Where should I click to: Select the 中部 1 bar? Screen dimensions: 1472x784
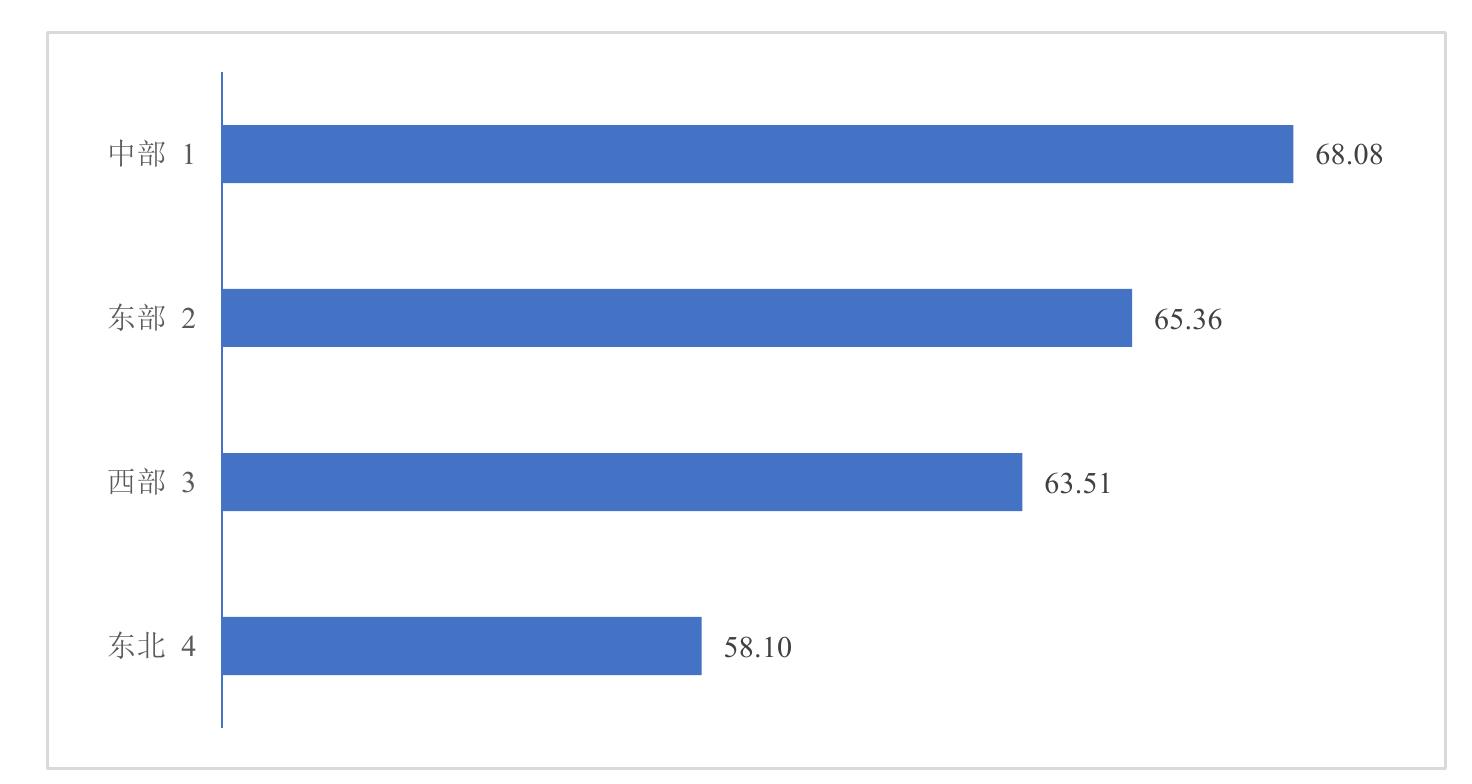tap(757, 154)
